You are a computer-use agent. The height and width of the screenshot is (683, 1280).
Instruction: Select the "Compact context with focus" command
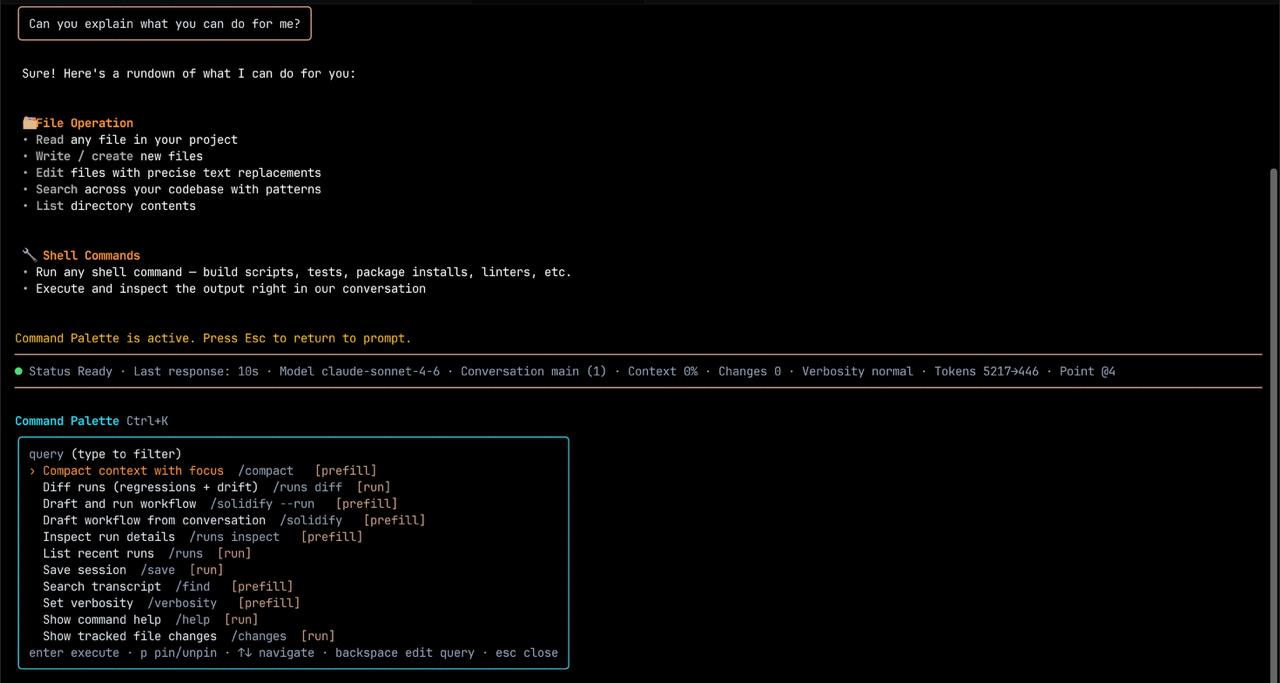133,470
